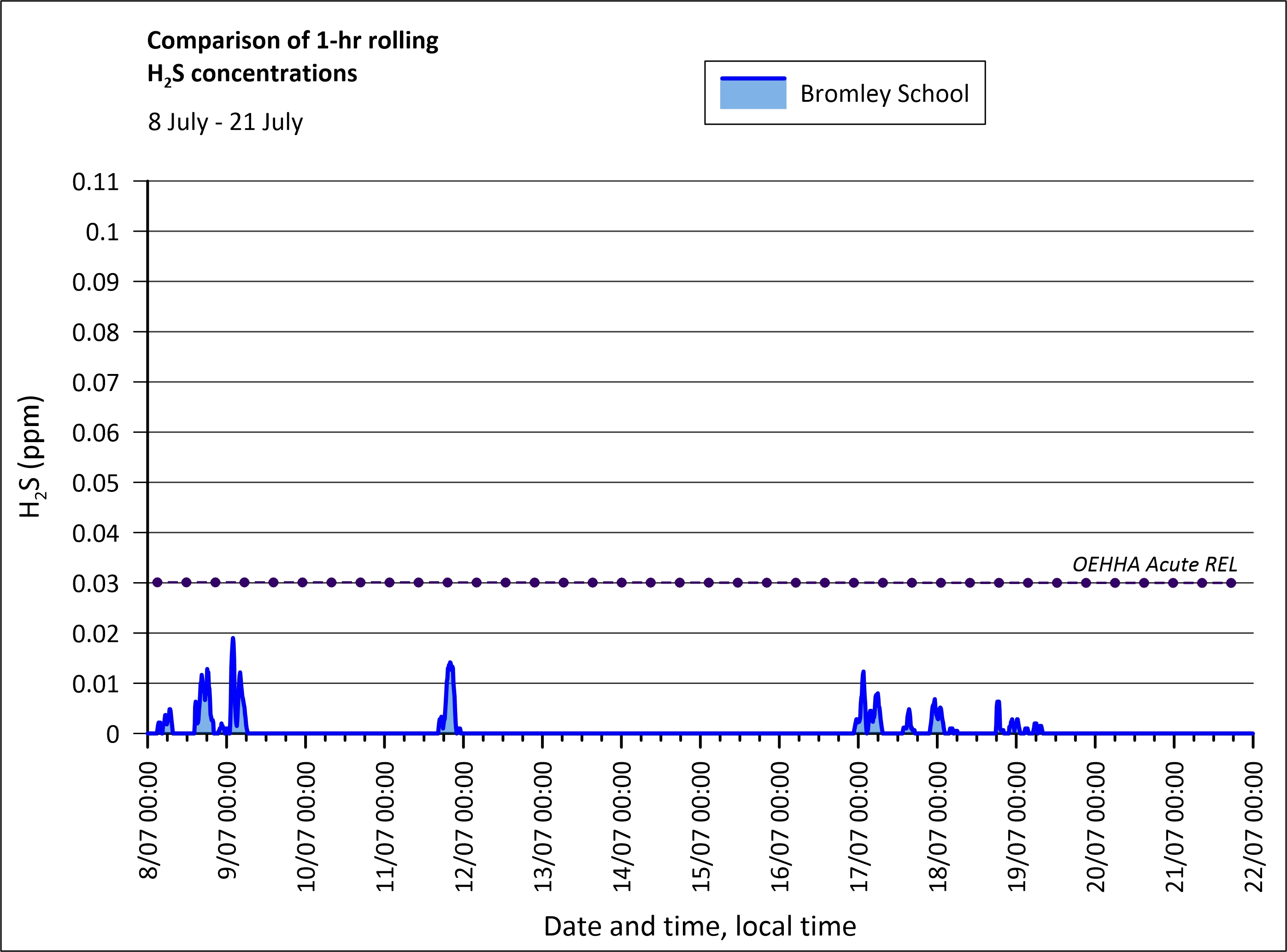Click the 8/07 00:00 x-axis label
This screenshot has width=1287, height=952.
tap(148, 820)
